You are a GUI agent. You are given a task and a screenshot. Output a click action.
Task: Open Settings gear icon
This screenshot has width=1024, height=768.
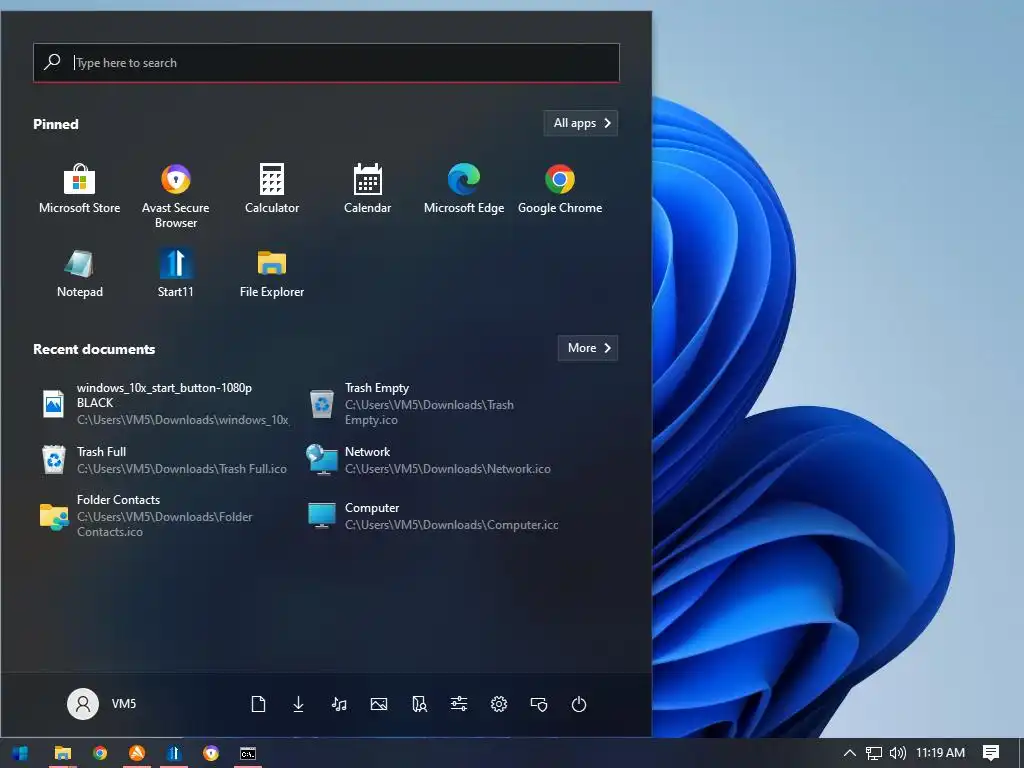[x=499, y=704]
